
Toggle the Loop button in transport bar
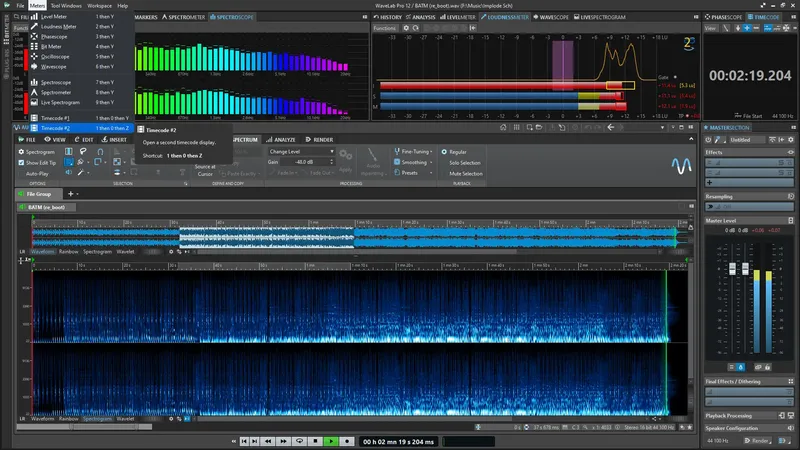[301, 440]
